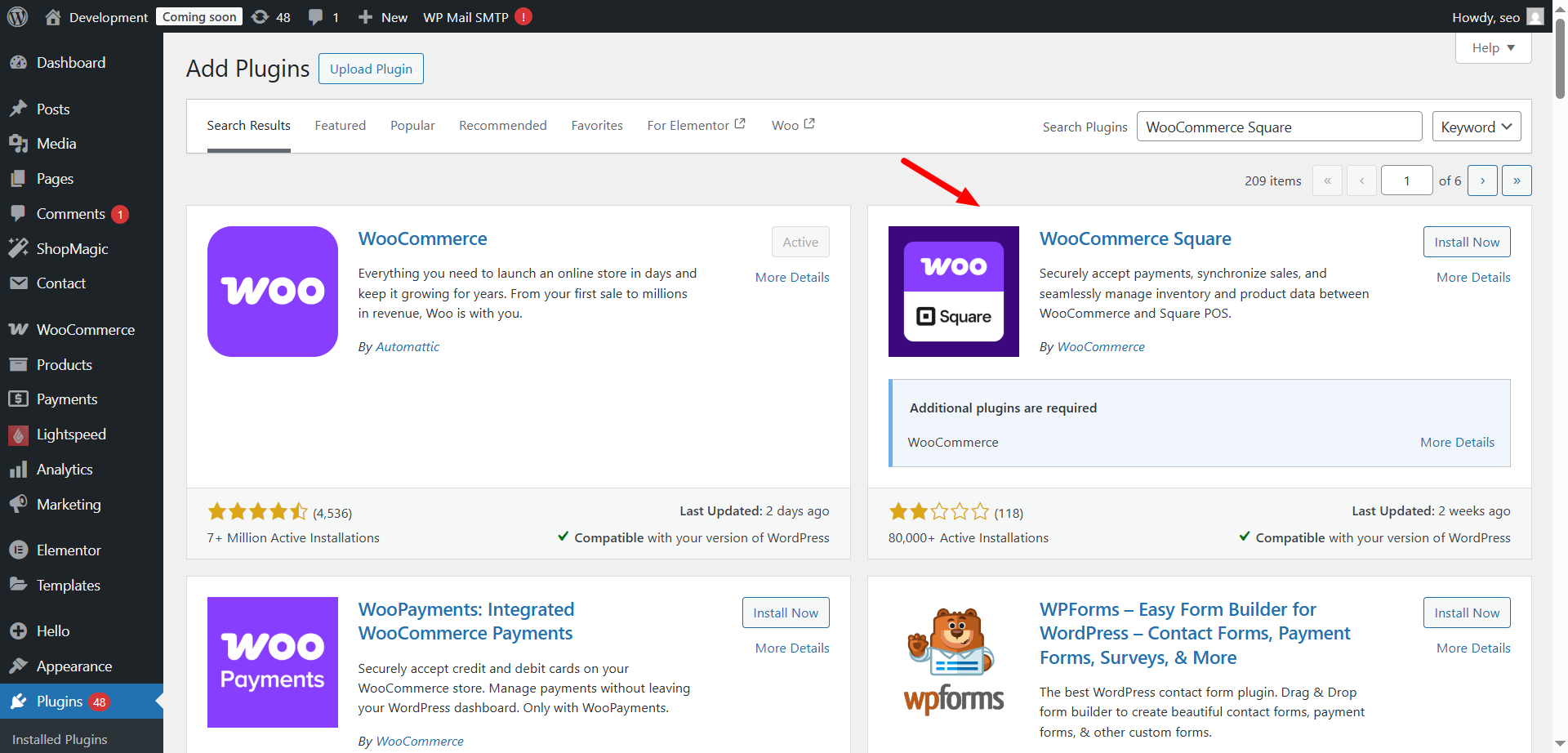The image size is (1568, 753).
Task: Open the Woo external tab
Action: [x=793, y=126]
